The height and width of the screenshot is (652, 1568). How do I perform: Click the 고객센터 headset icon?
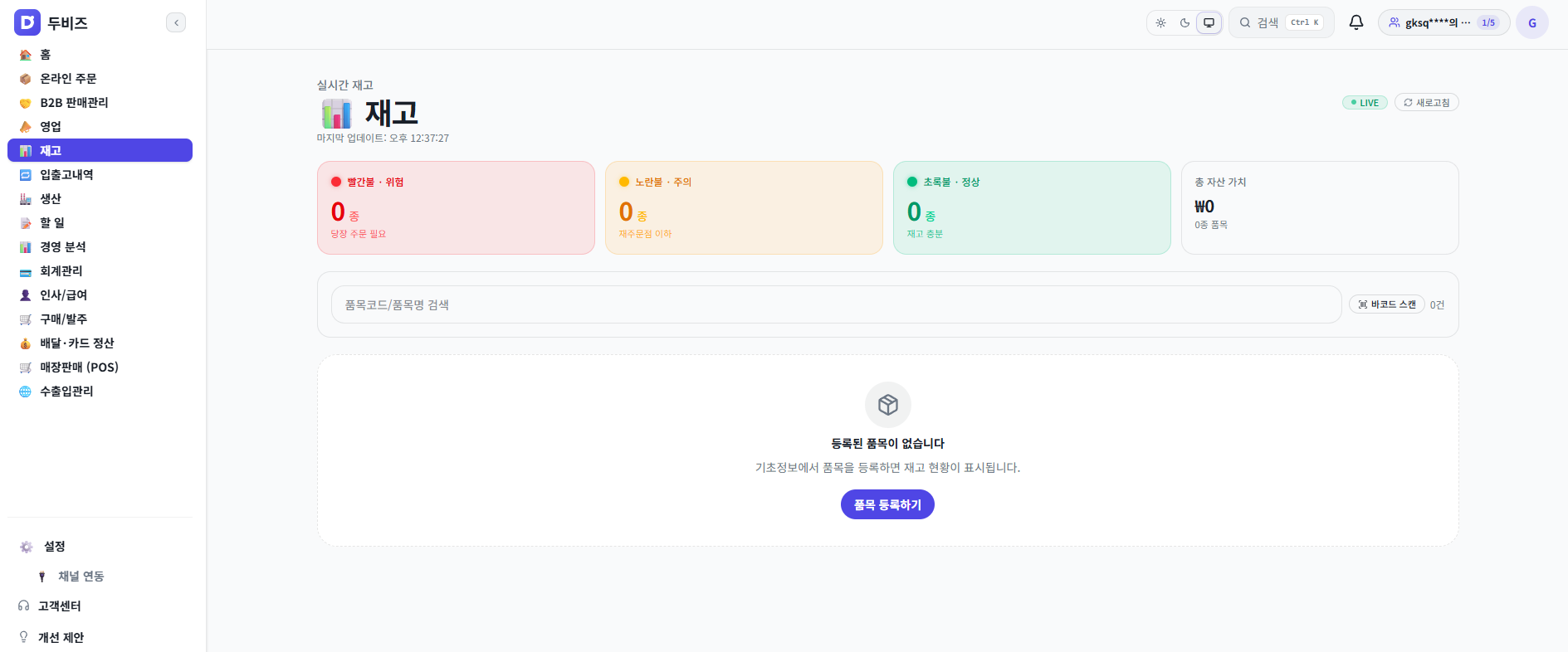point(24,606)
